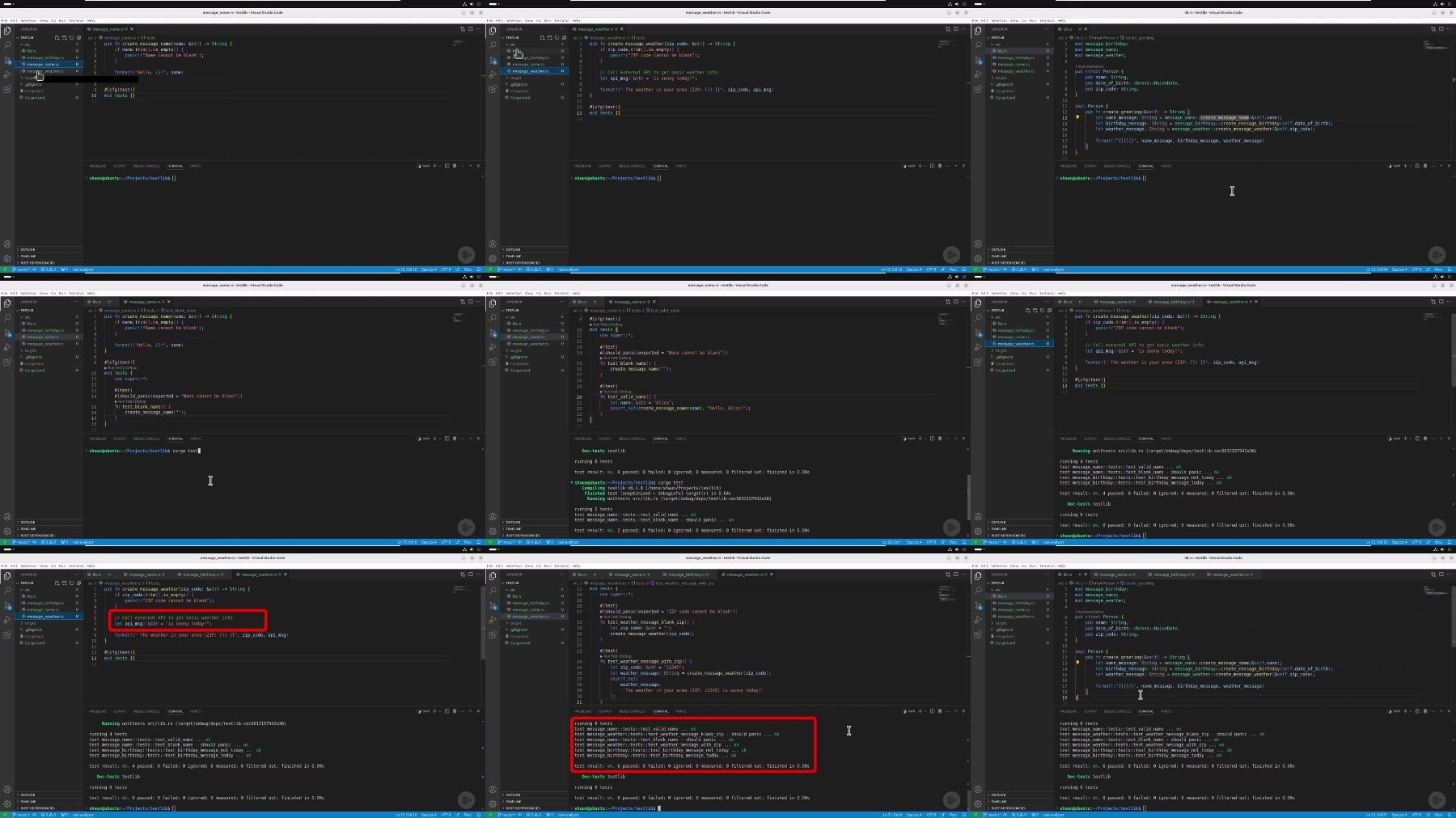Viewport: 1456px width, 818px height.
Task: Expand TIMELINE section in top-middle screenshot
Action: (534, 256)
